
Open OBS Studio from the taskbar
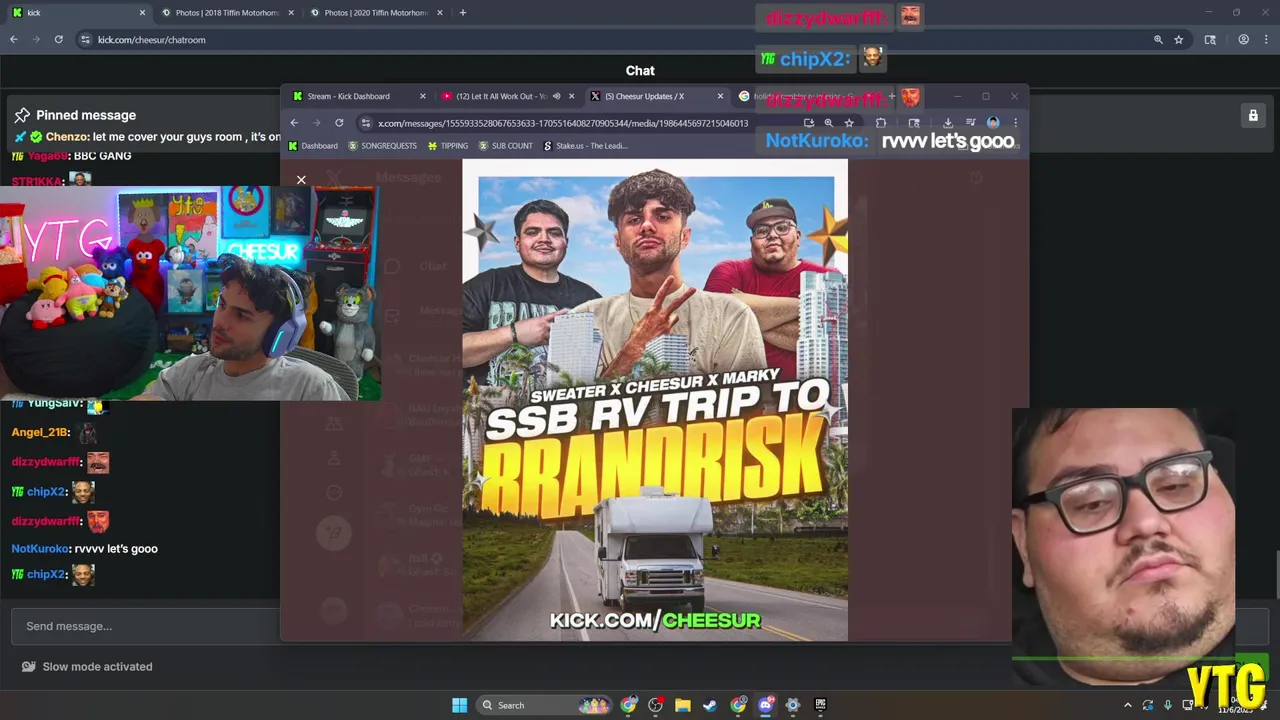point(655,705)
